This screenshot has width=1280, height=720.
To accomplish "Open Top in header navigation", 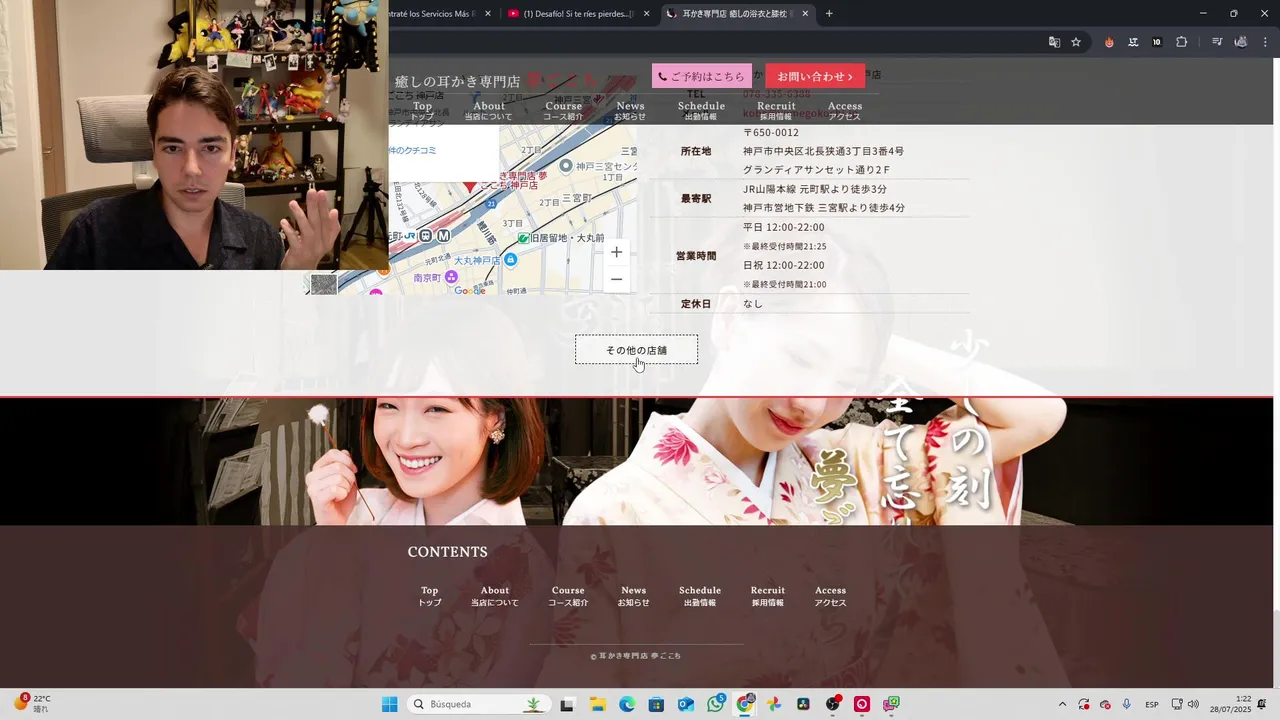I will click(422, 111).
